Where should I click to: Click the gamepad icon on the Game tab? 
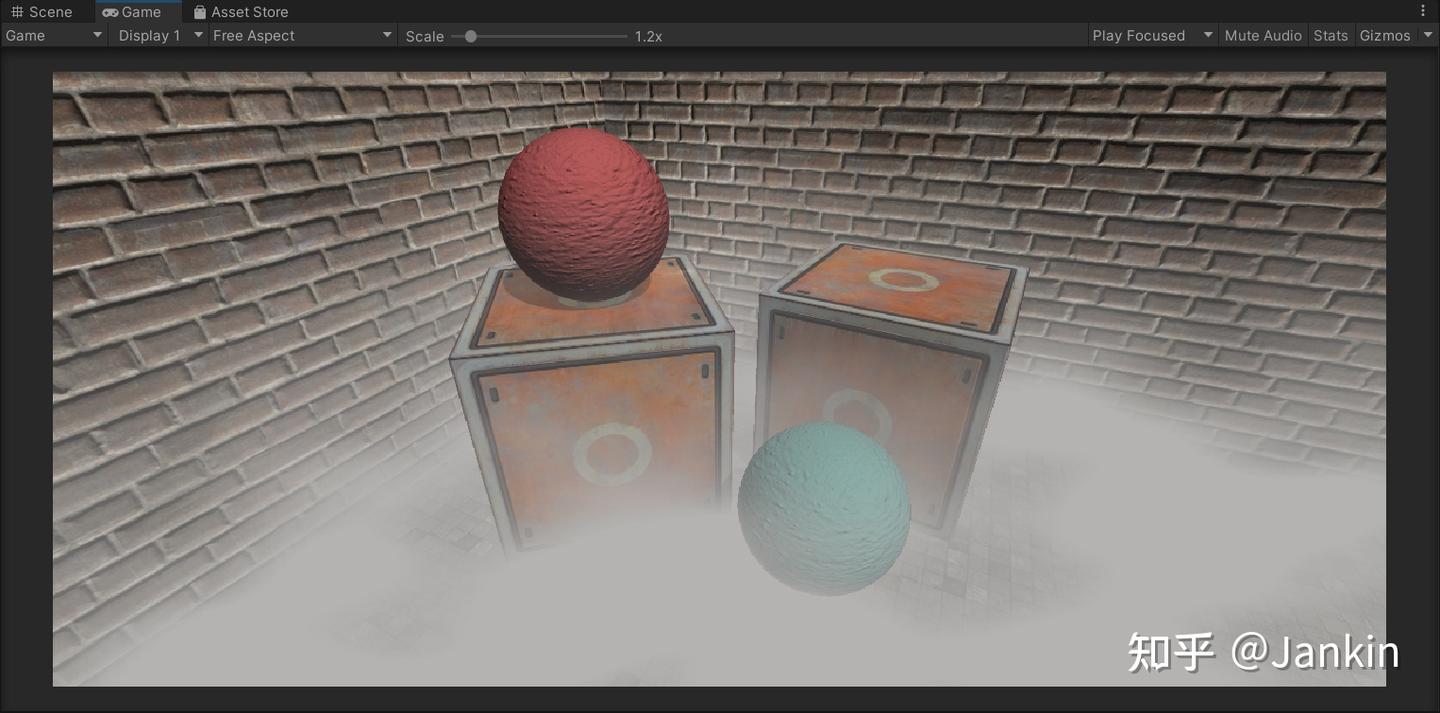(x=110, y=11)
